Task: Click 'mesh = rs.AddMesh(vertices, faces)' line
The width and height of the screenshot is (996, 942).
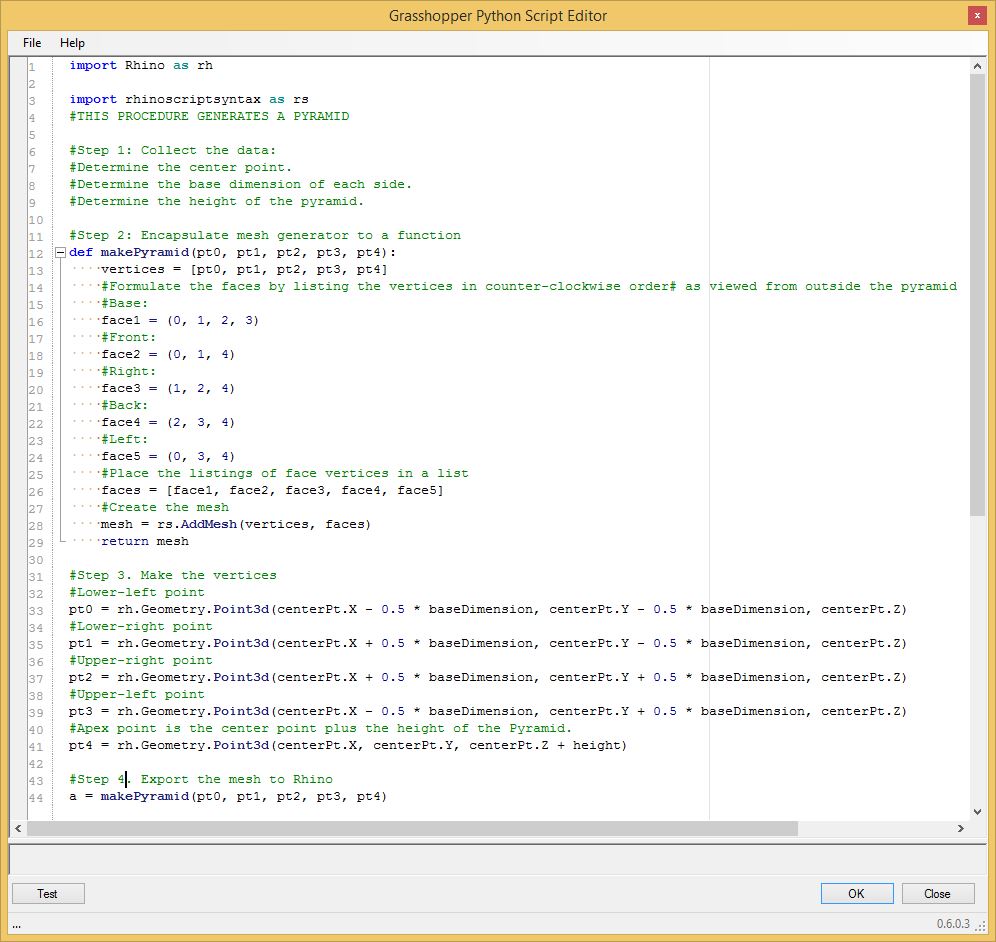Action: [236, 525]
